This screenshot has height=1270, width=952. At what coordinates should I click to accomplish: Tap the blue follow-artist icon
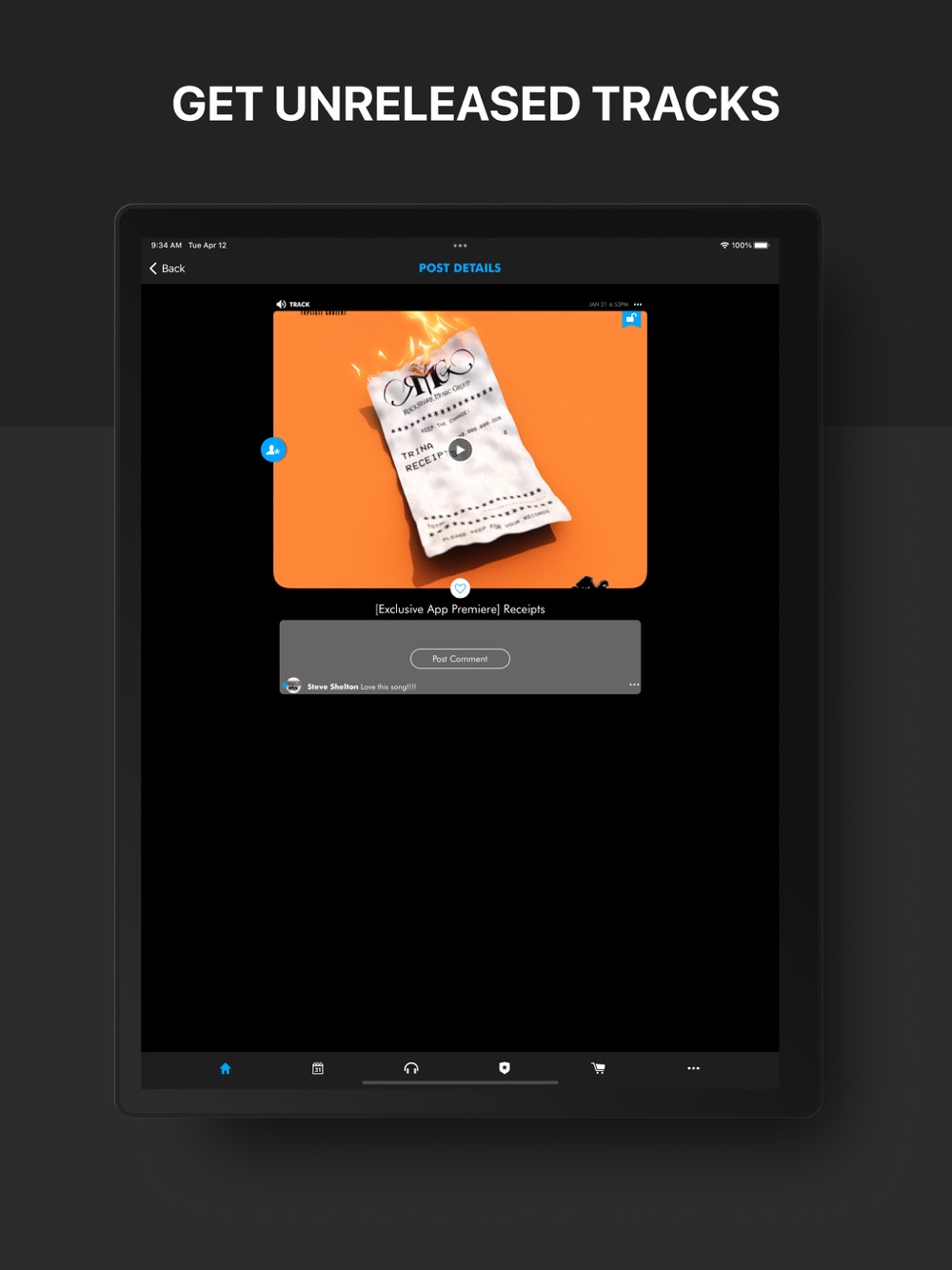tap(273, 449)
